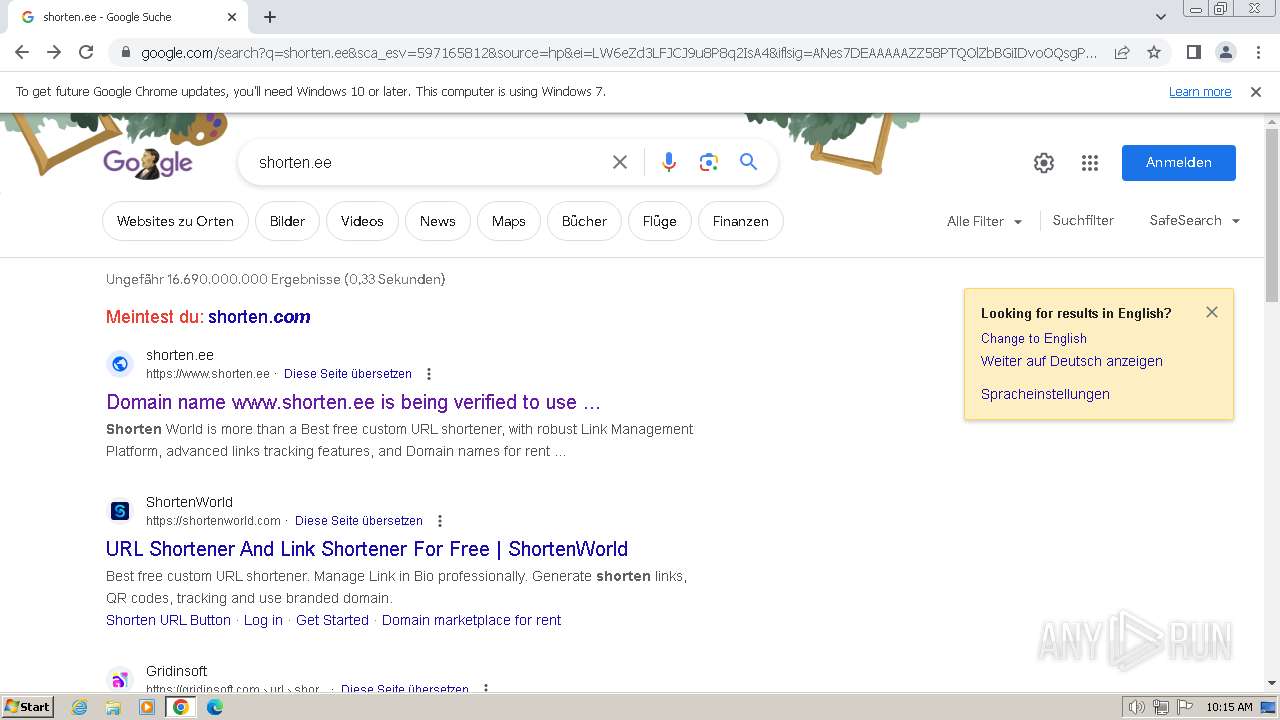1280x720 pixels.
Task: Open volume control in system tray
Action: [1137, 707]
